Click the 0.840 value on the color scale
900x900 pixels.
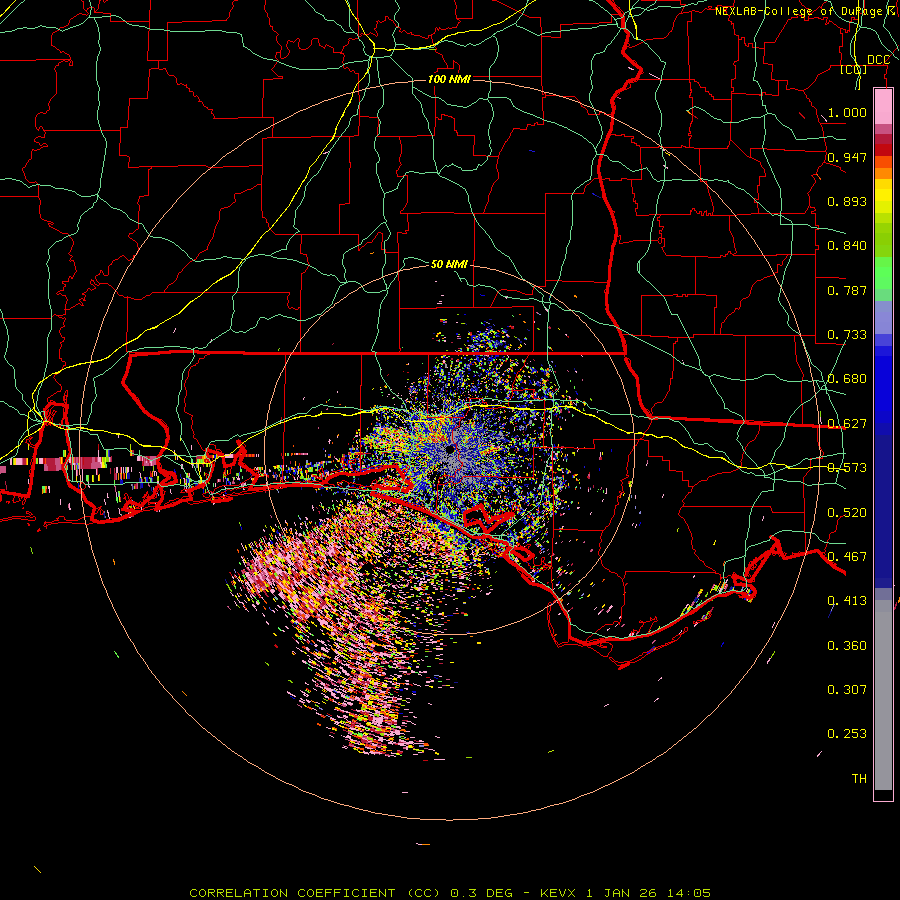click(x=847, y=246)
